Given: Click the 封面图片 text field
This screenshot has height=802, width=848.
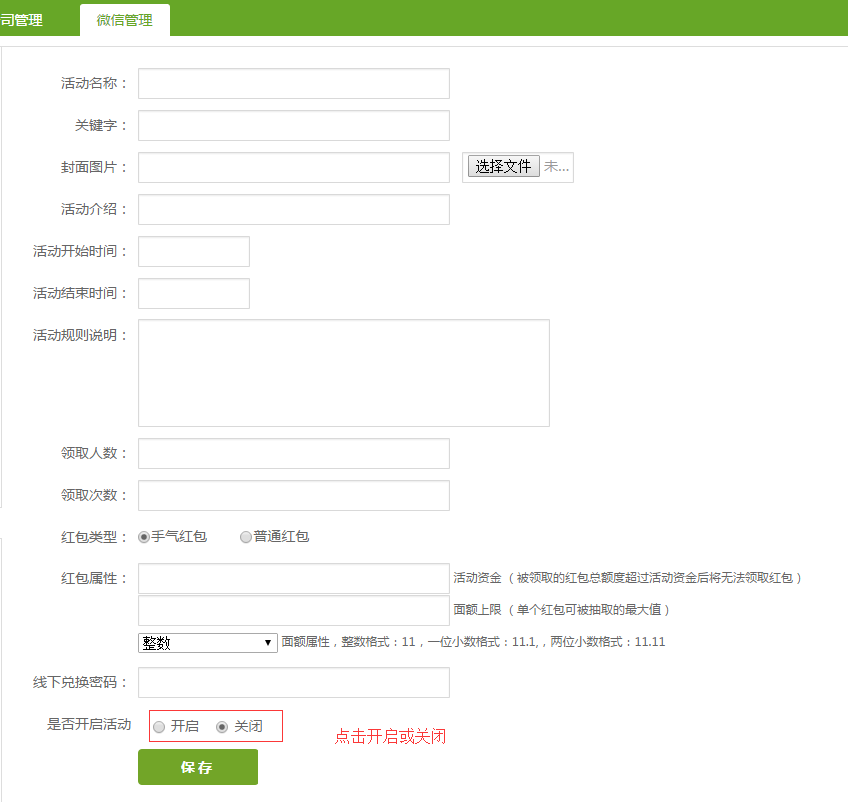Looking at the screenshot, I should click(x=293, y=168).
